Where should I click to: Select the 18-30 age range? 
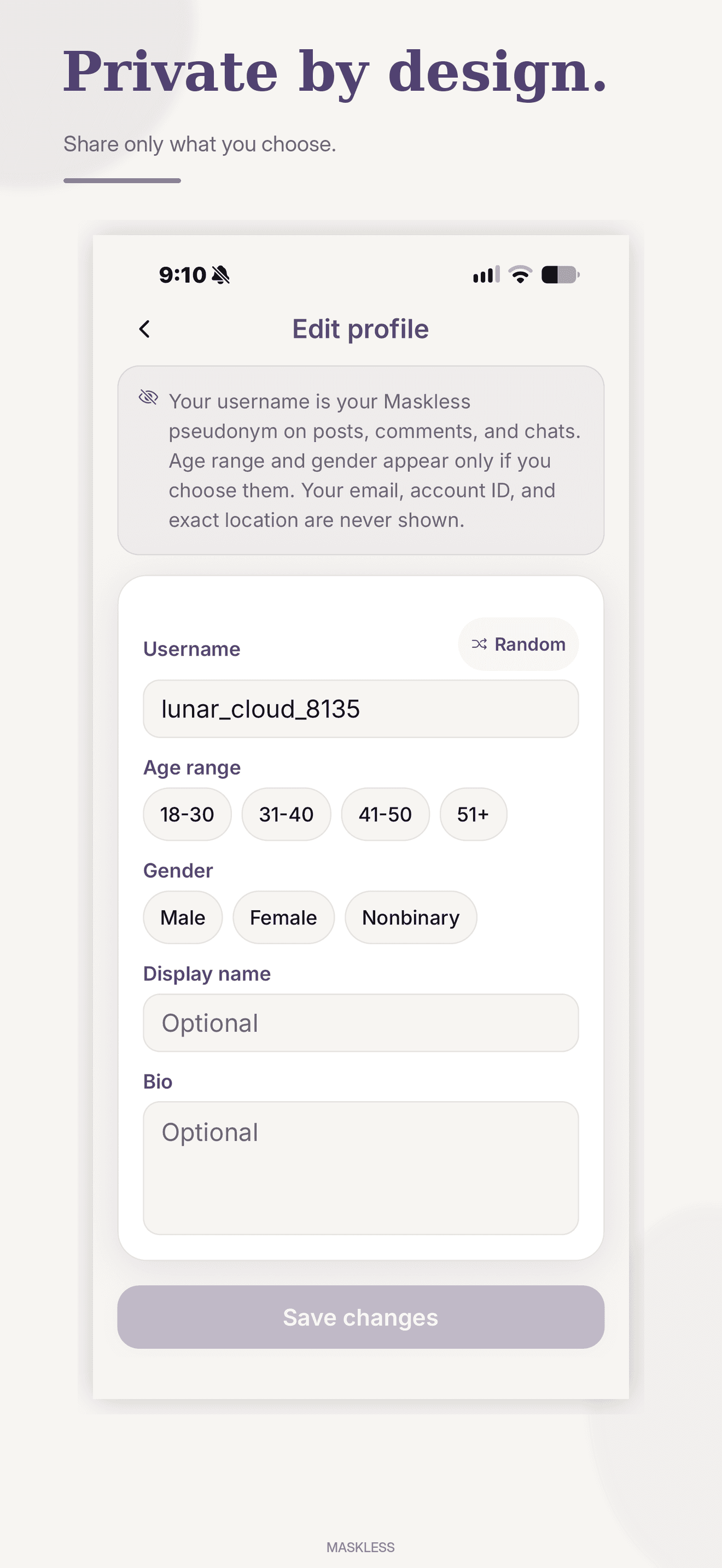(x=187, y=814)
